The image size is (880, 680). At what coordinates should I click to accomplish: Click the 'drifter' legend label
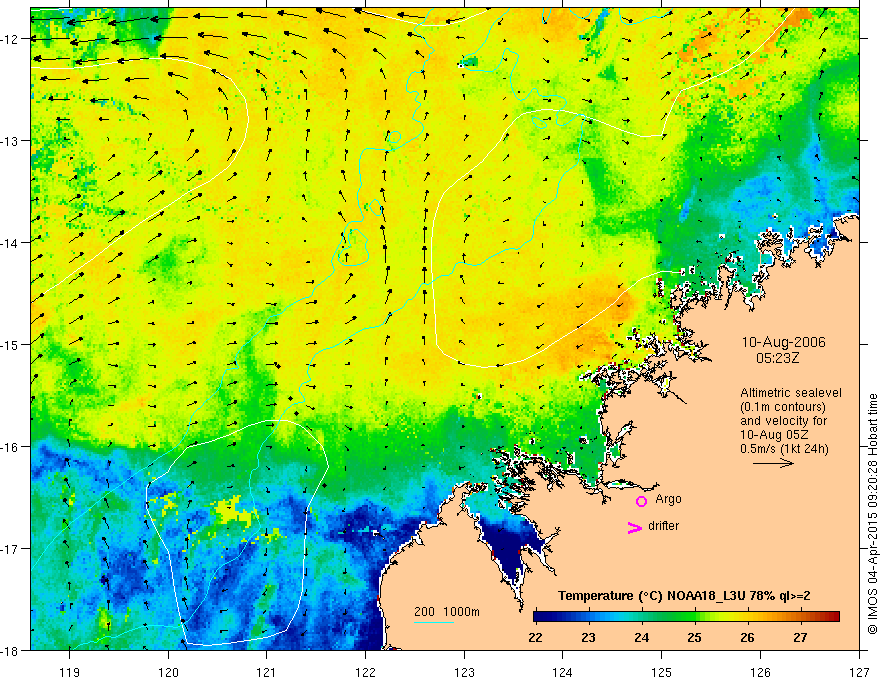663,526
